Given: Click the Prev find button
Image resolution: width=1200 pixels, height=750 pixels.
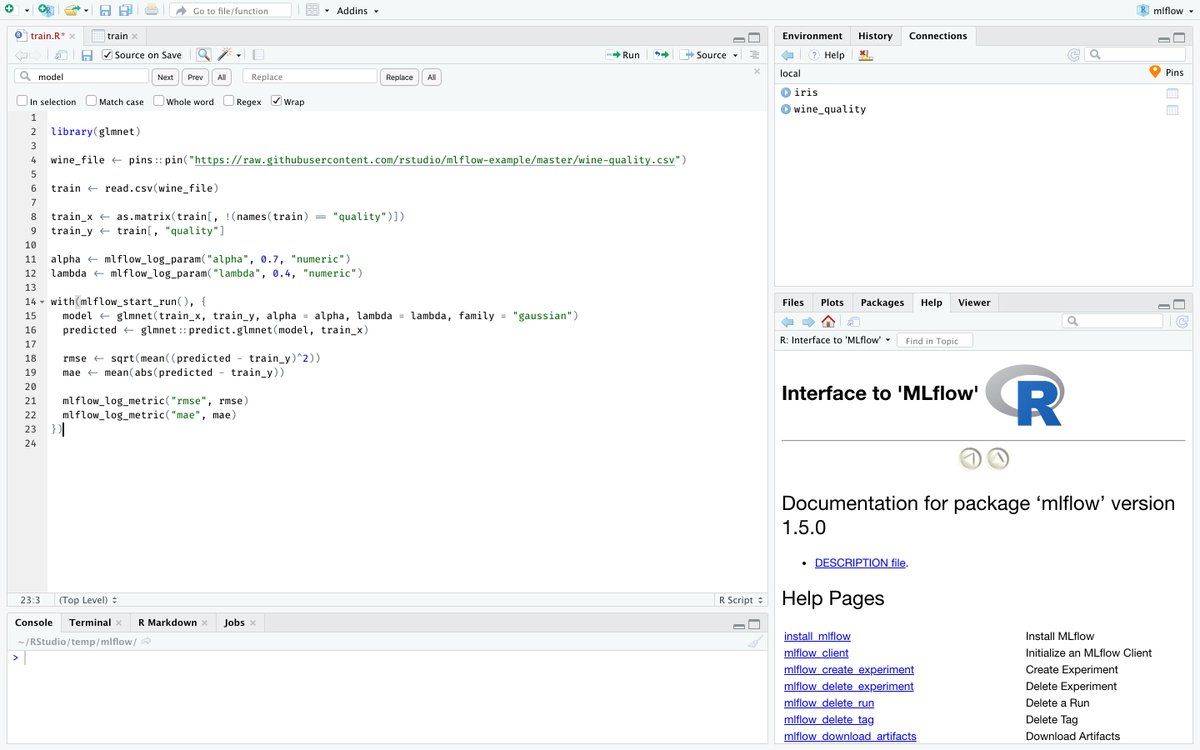Looking at the screenshot, I should click(195, 77).
